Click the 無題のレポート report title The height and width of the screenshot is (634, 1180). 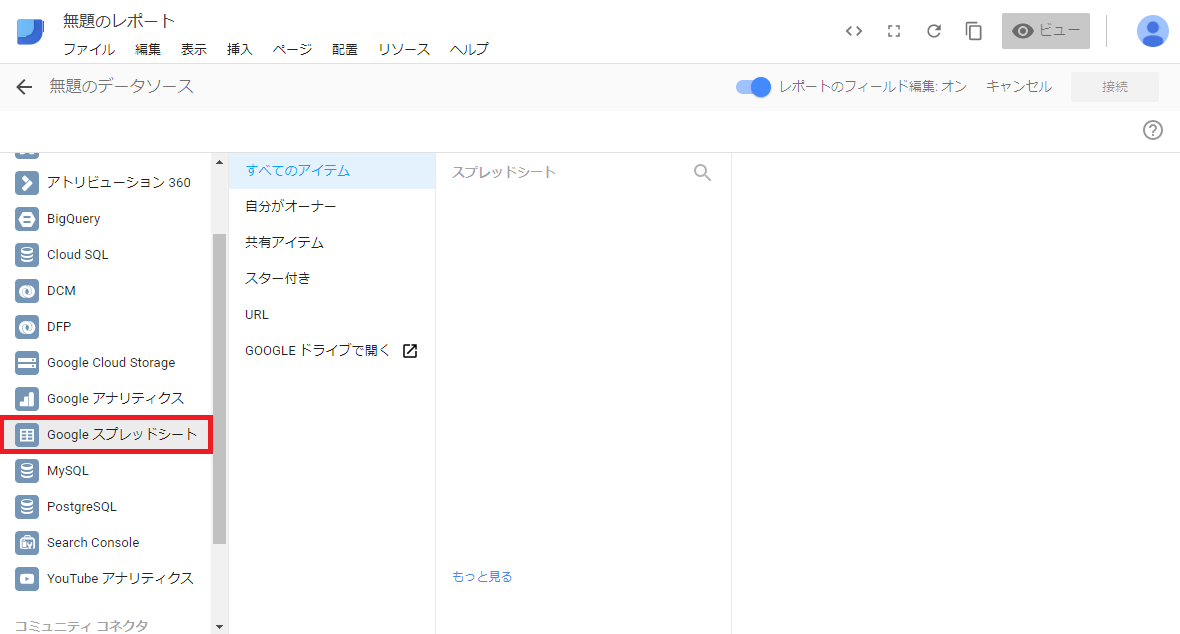point(119,21)
